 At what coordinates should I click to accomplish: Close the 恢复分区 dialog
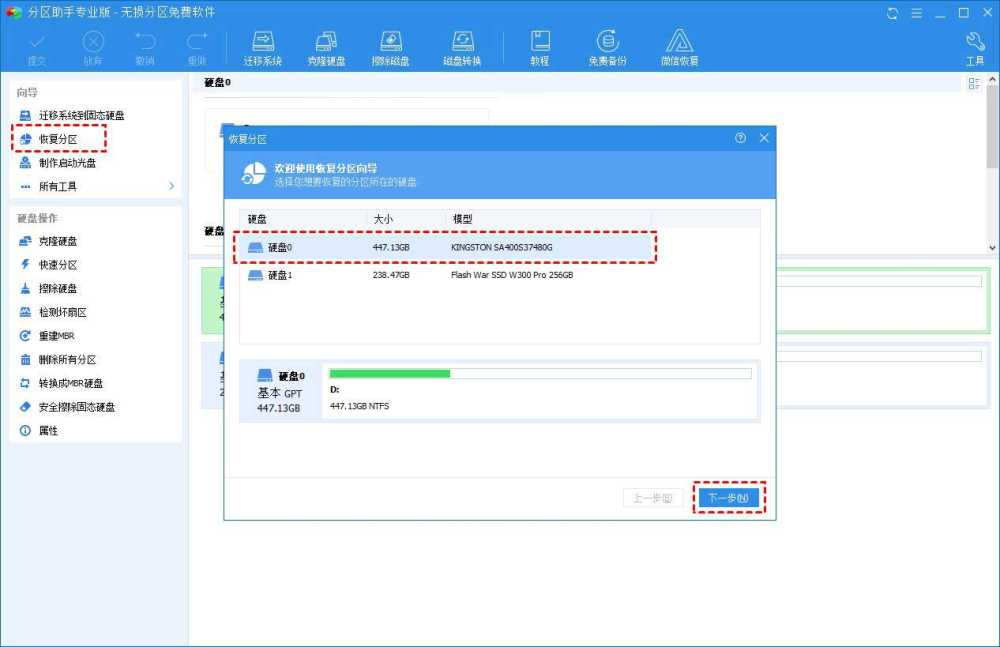(764, 138)
